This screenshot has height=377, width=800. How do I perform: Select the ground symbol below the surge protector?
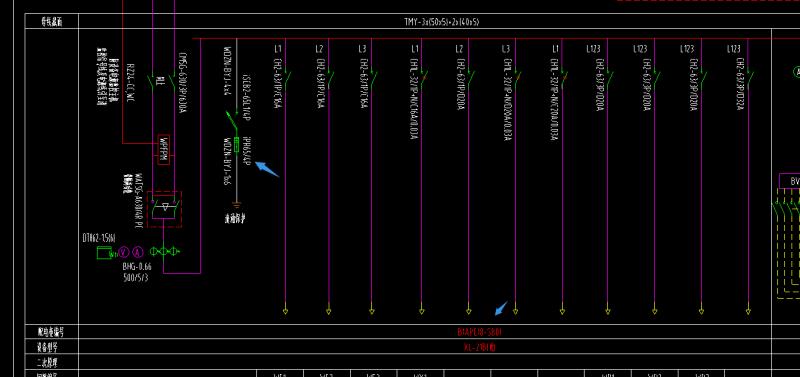236,205
